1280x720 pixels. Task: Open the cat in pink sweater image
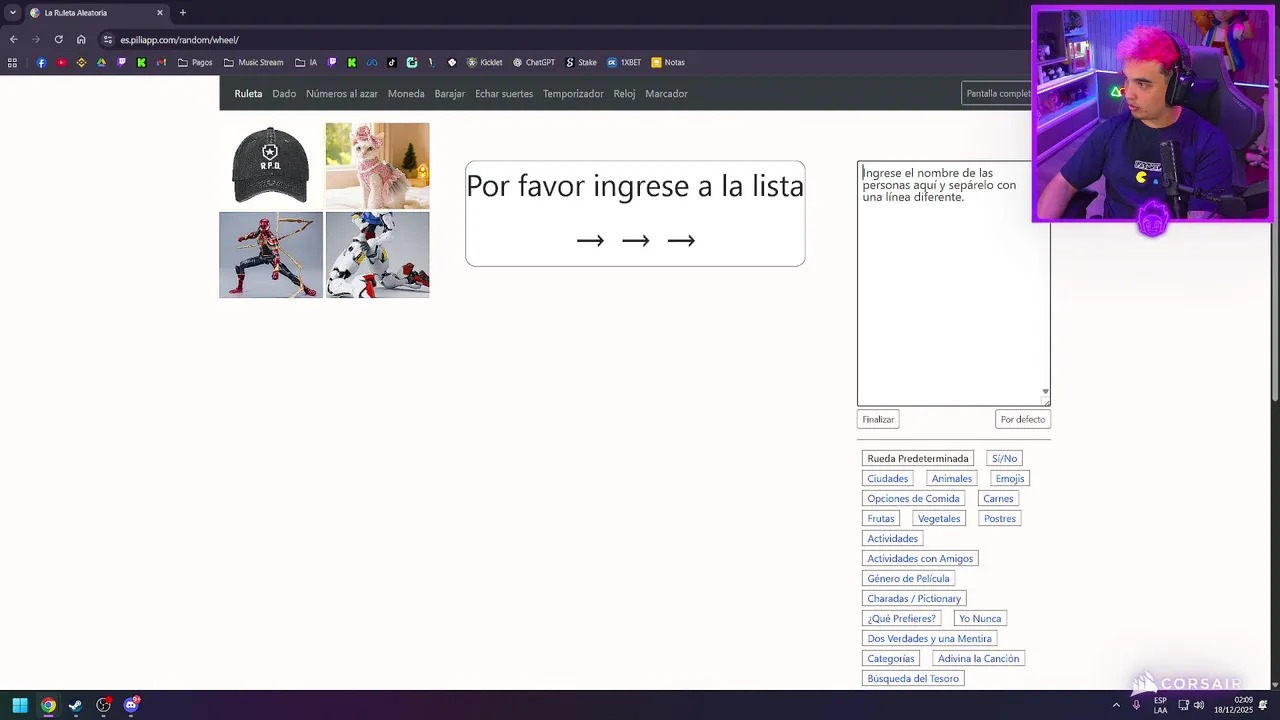[377, 166]
